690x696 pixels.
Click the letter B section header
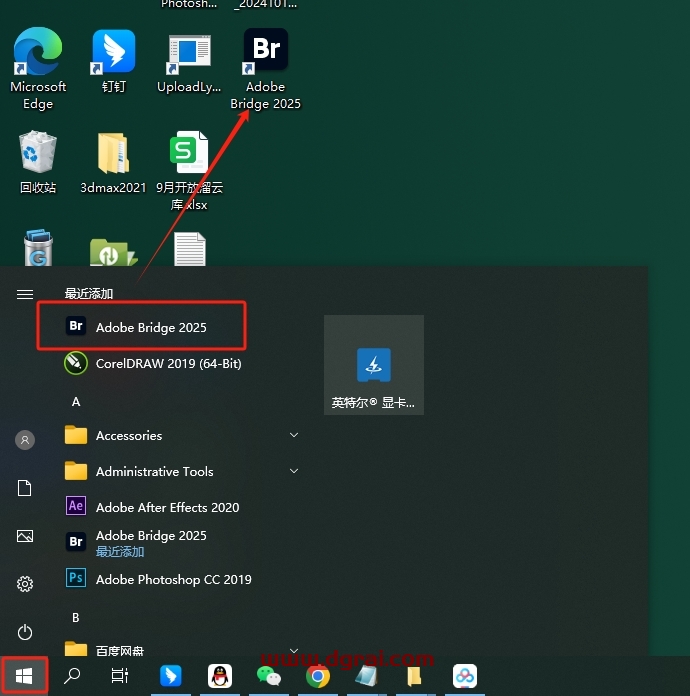click(x=76, y=617)
